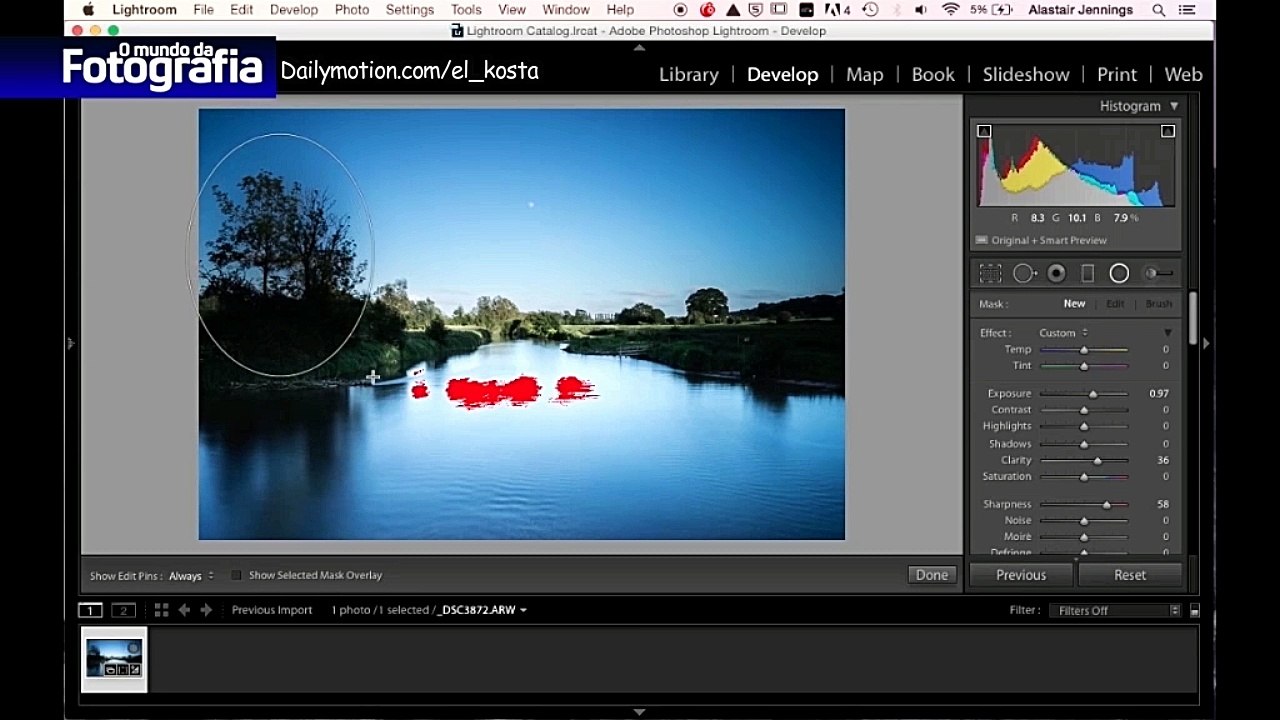Open second window display button 2
Image resolution: width=1280 pixels, height=720 pixels.
pos(123,610)
